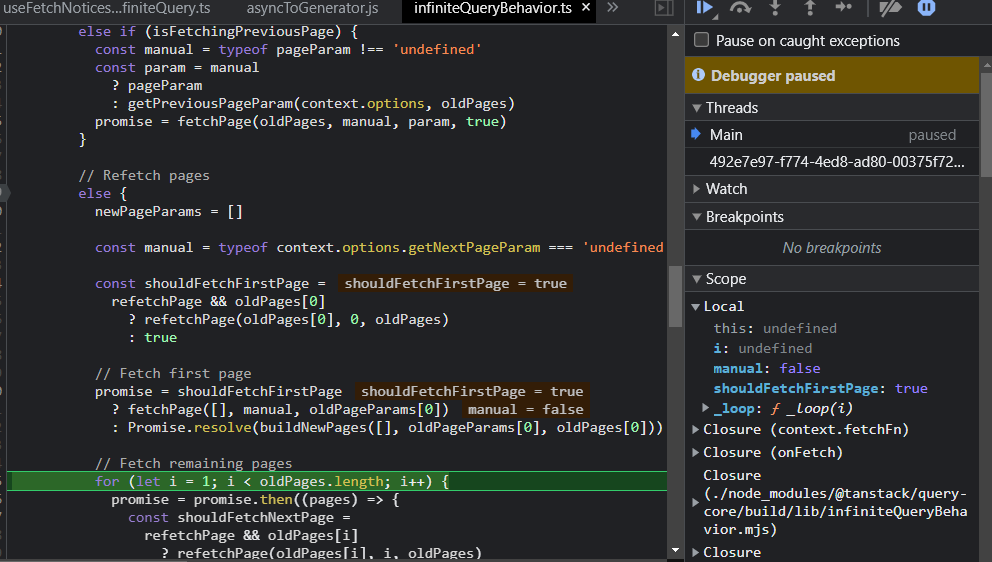This screenshot has height=562, width=992.
Task: Click the '// Fetch first page' comment
Action: point(173,373)
